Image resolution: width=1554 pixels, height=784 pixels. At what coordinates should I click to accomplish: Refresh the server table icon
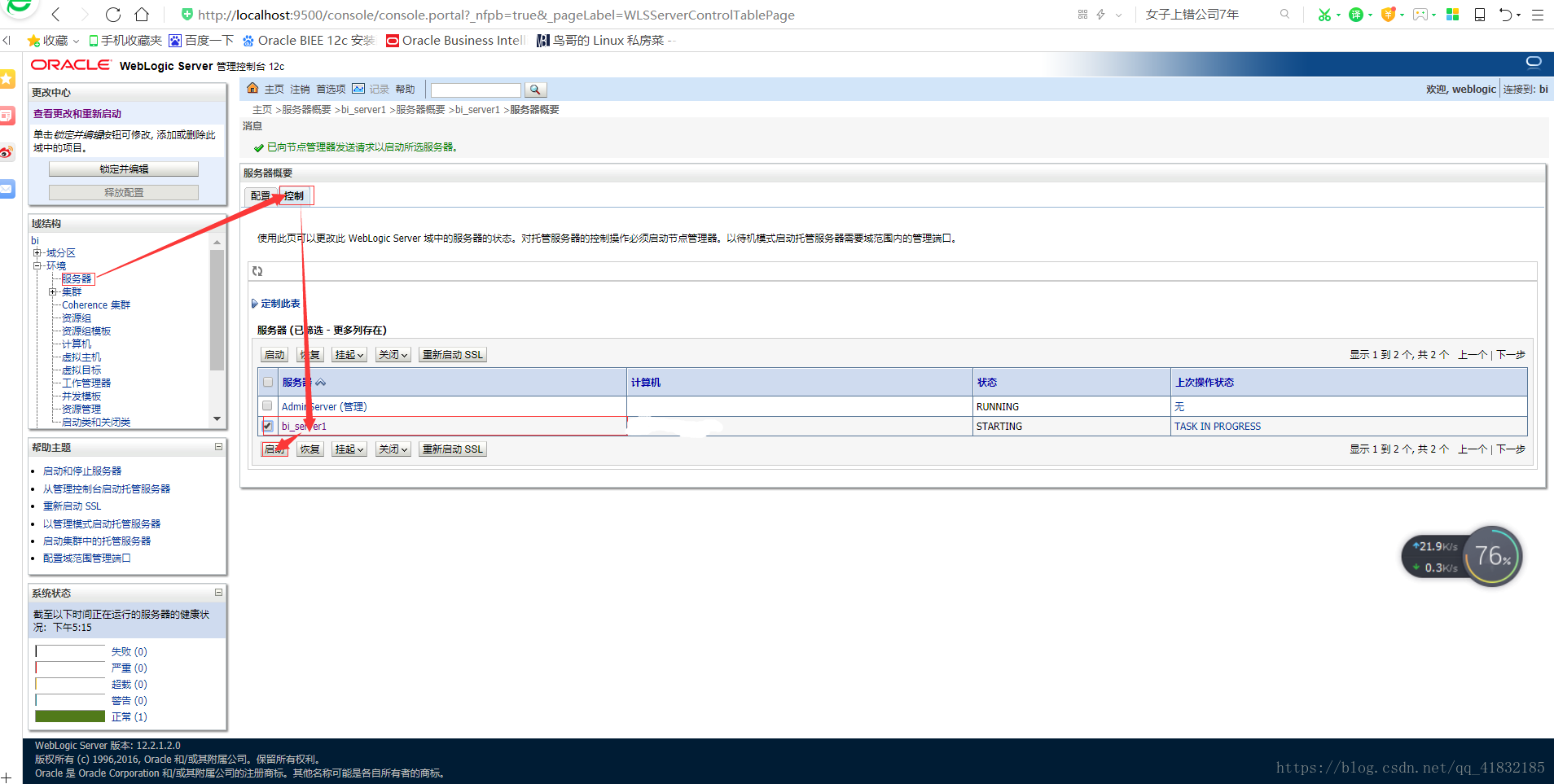257,271
